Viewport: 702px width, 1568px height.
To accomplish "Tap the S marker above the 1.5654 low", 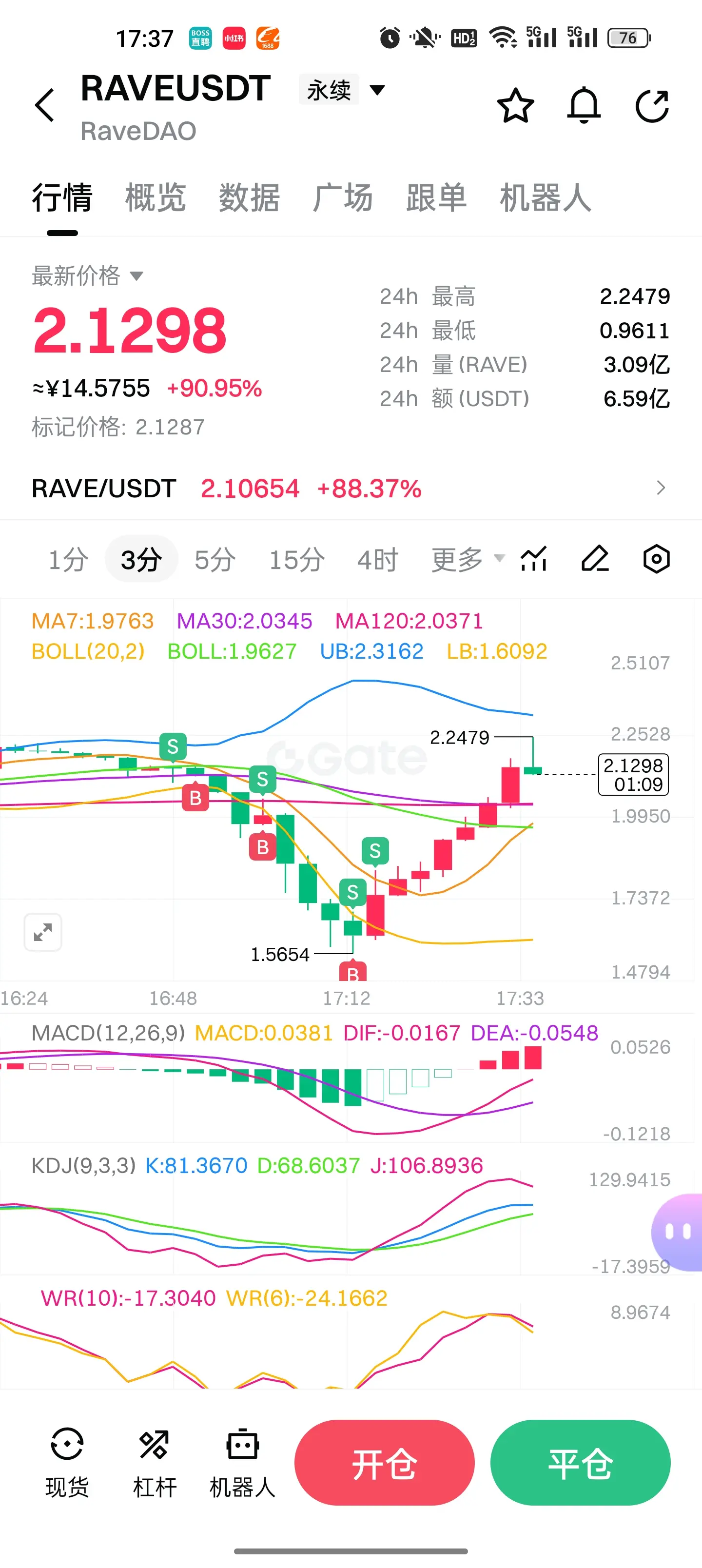I will 352,892.
